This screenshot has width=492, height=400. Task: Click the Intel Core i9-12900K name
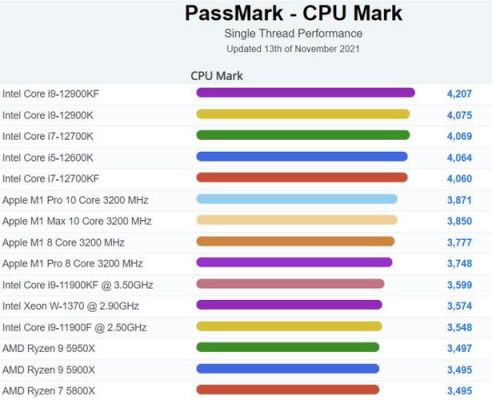click(48, 115)
